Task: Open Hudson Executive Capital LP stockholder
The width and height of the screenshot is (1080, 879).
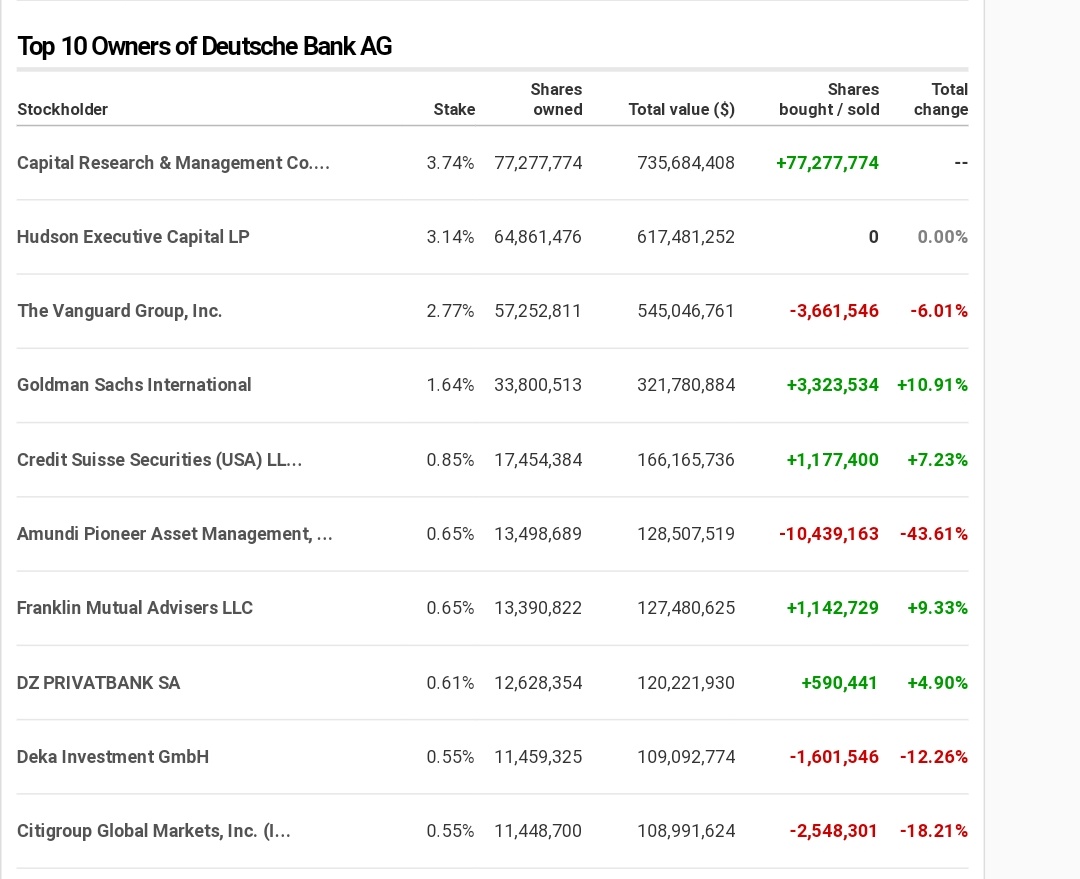Action: coord(133,236)
